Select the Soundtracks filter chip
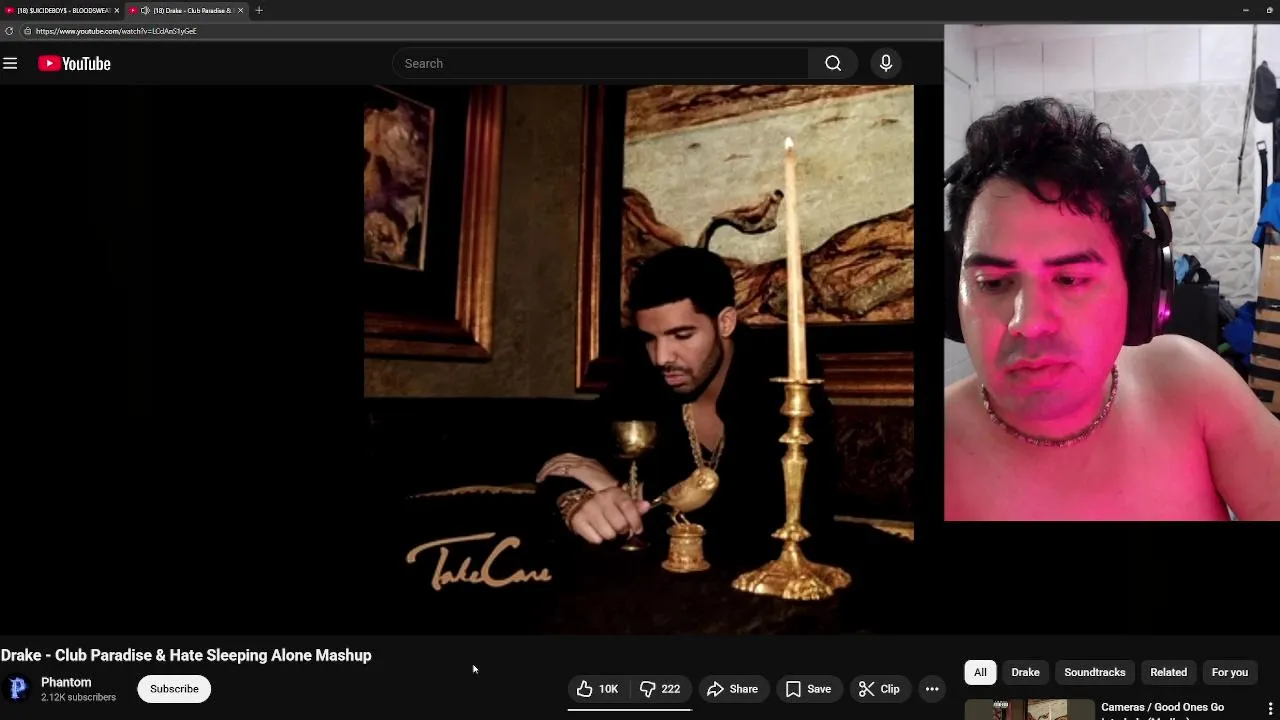Viewport: 1280px width, 720px height. coord(1095,672)
